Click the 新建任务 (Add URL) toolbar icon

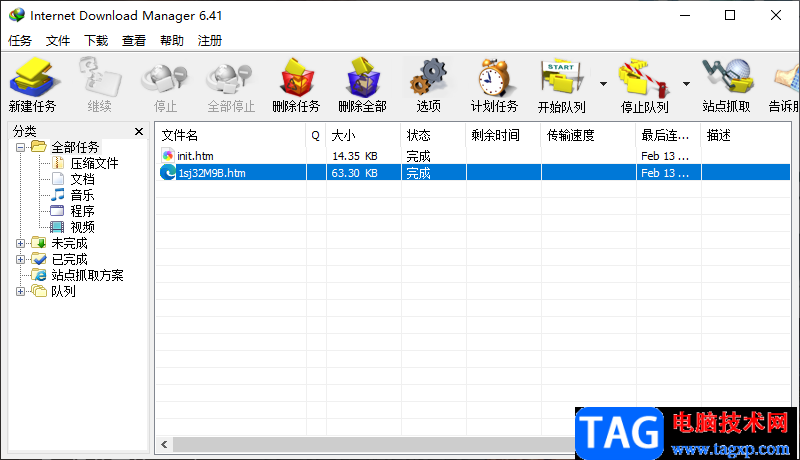coord(33,78)
